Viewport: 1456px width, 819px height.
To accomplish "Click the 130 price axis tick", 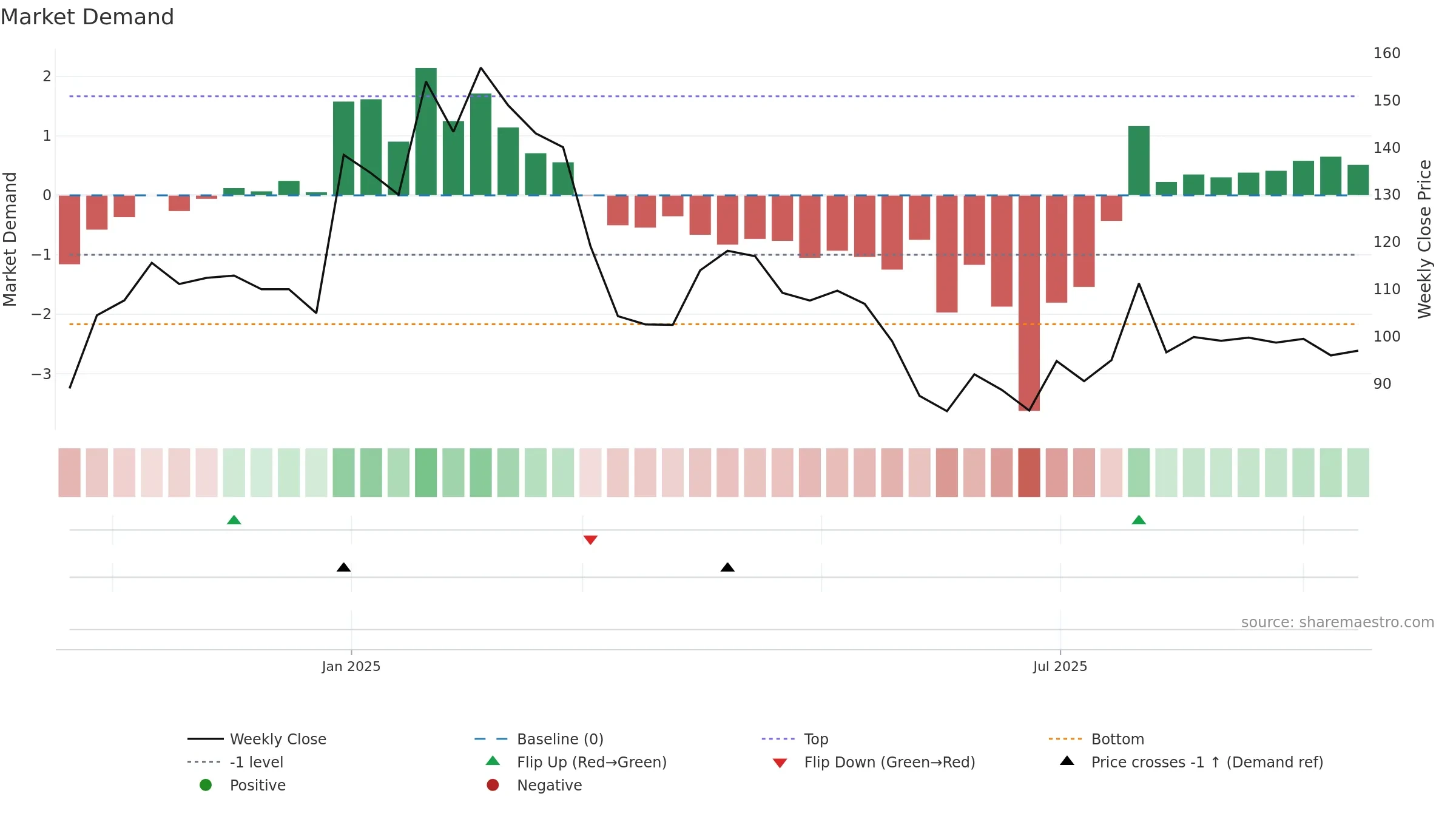I will (x=1387, y=195).
